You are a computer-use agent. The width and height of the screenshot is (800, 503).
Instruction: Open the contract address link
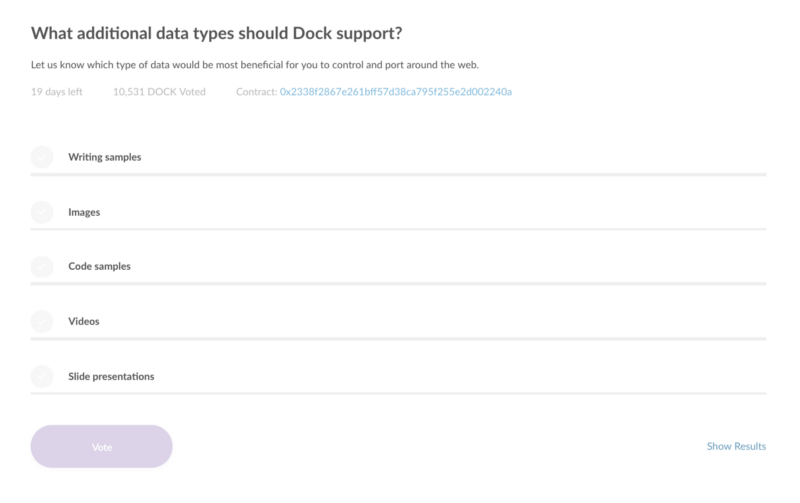tap(395, 92)
